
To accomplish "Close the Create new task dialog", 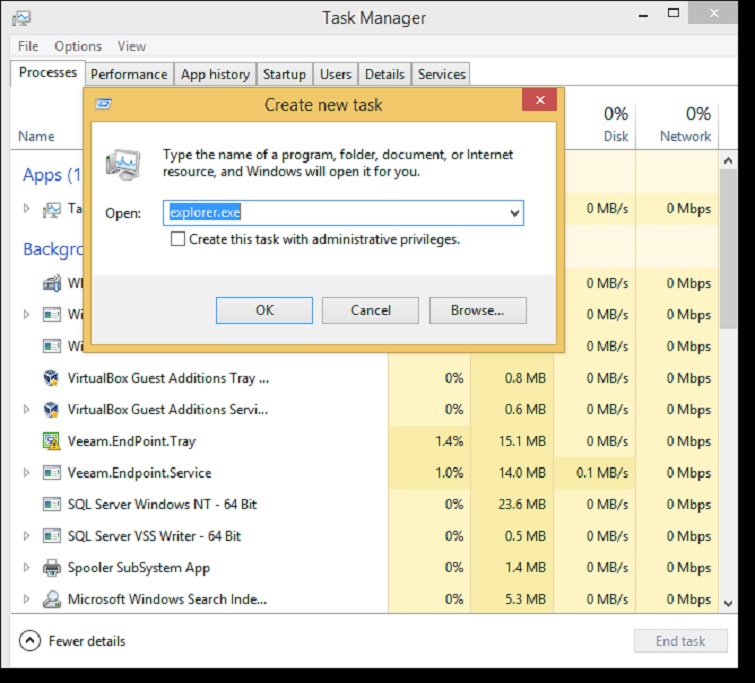I will pyautogui.click(x=539, y=101).
